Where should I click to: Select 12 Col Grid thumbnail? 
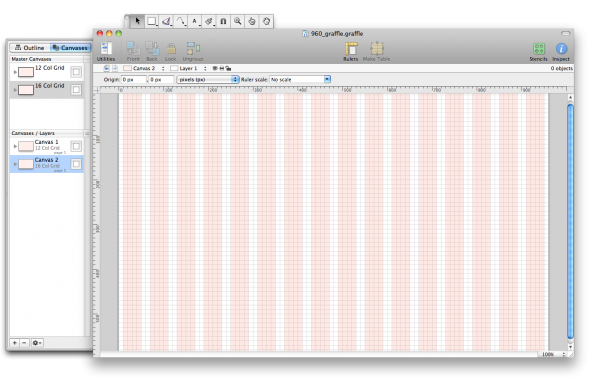click(26, 72)
